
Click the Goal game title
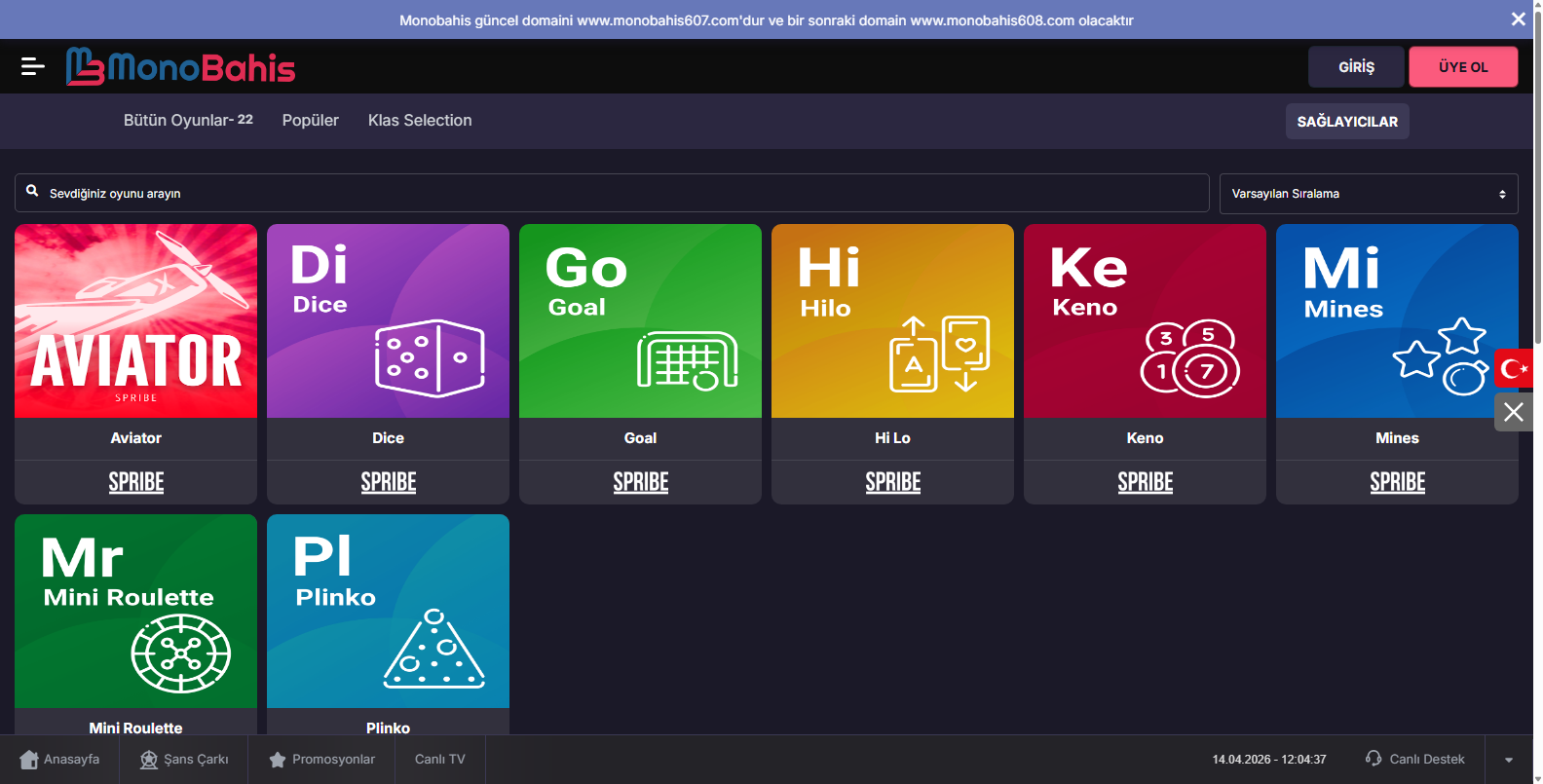click(x=640, y=438)
